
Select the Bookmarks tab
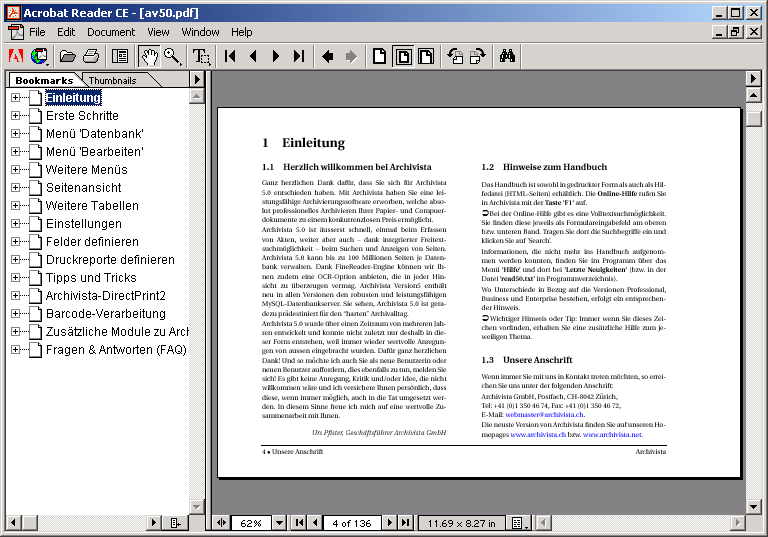(x=44, y=80)
